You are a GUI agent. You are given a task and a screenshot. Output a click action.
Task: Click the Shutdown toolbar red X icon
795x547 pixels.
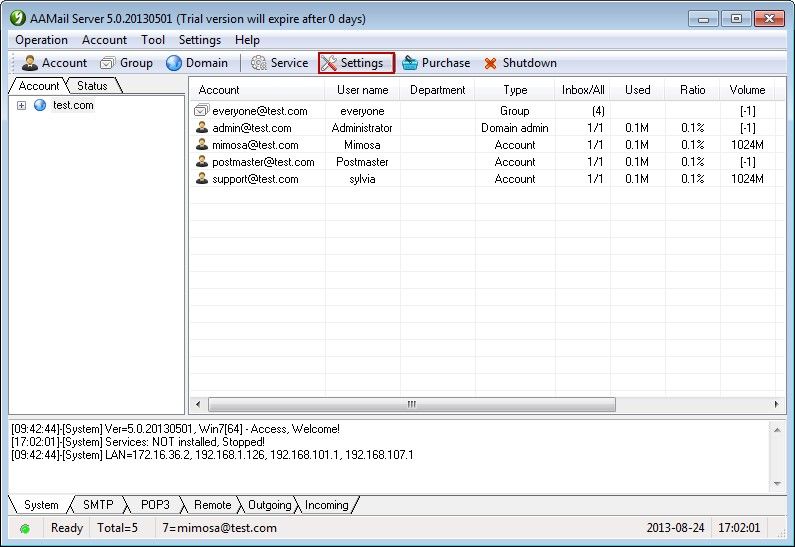(x=490, y=63)
